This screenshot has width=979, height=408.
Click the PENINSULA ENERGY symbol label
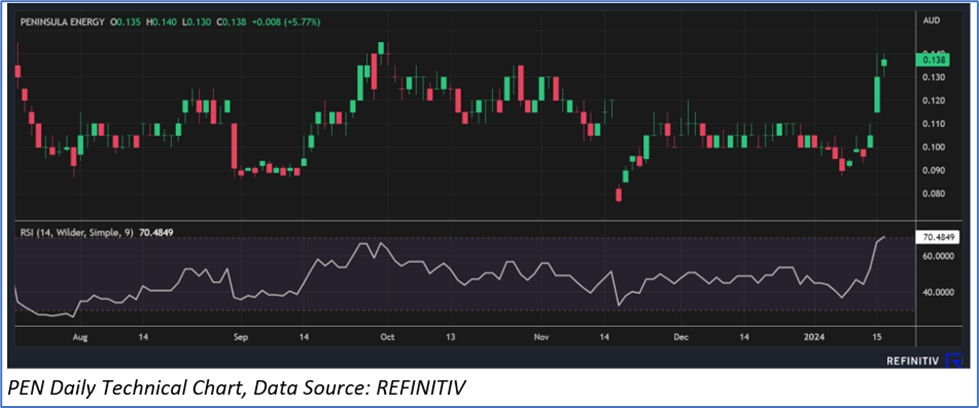[x=60, y=22]
